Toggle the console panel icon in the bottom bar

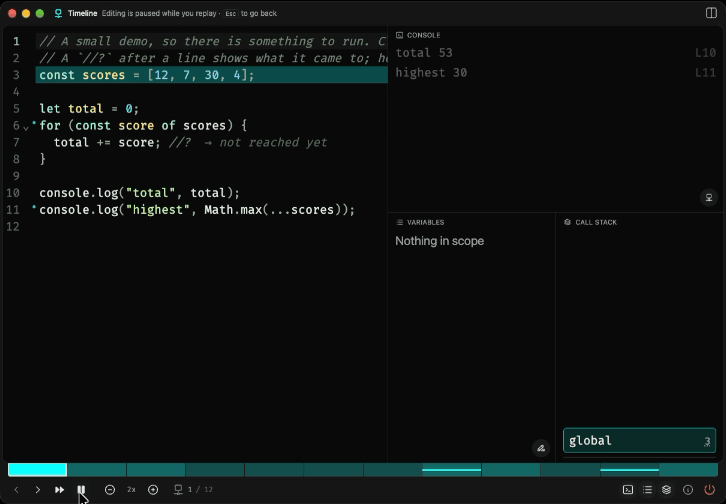tap(628, 490)
